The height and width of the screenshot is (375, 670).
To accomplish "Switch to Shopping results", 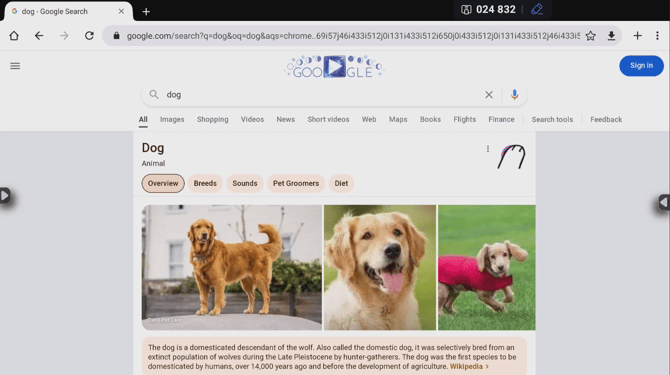I will [x=213, y=120].
